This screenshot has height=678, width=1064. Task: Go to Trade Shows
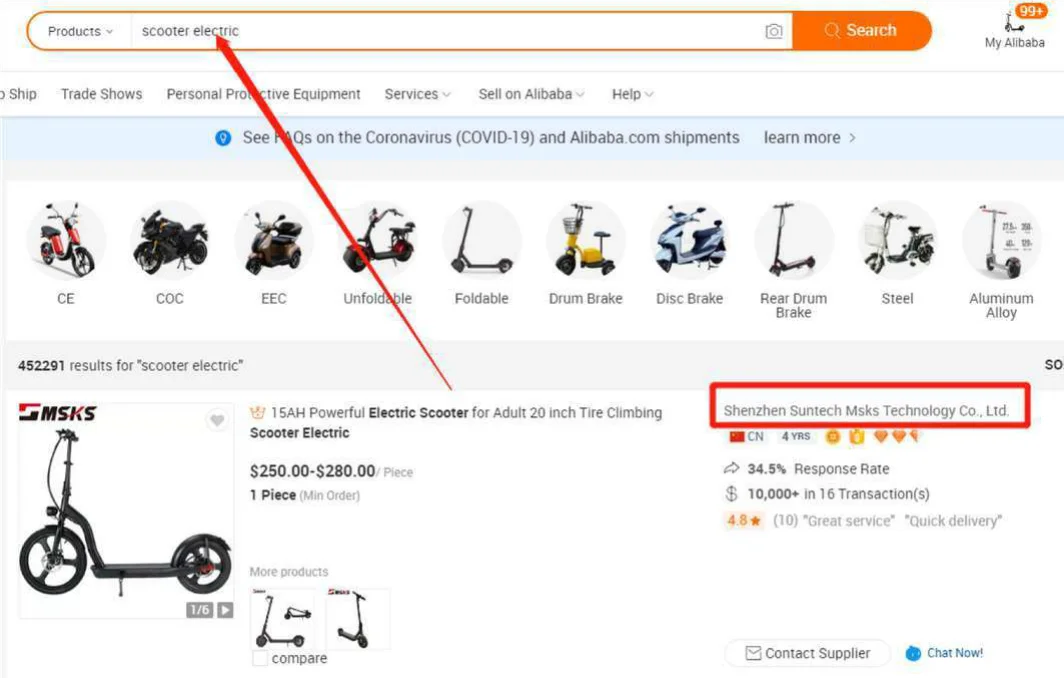click(x=101, y=94)
